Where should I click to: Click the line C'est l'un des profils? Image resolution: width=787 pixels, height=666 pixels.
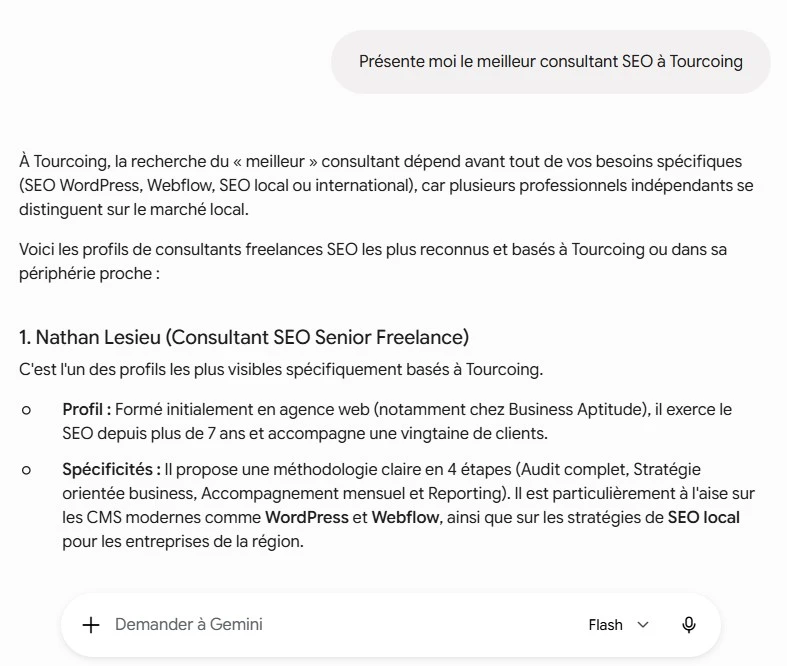tap(281, 370)
